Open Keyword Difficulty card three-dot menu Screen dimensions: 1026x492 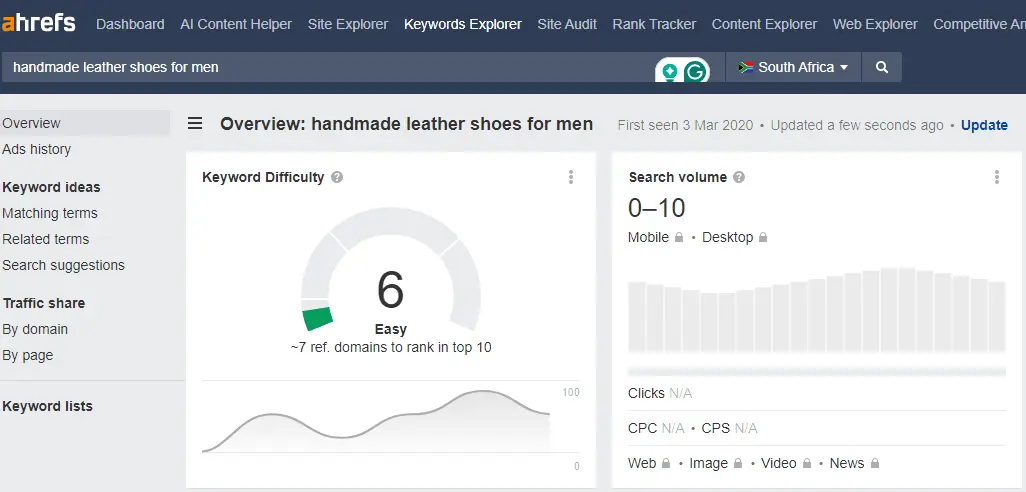pyautogui.click(x=571, y=177)
